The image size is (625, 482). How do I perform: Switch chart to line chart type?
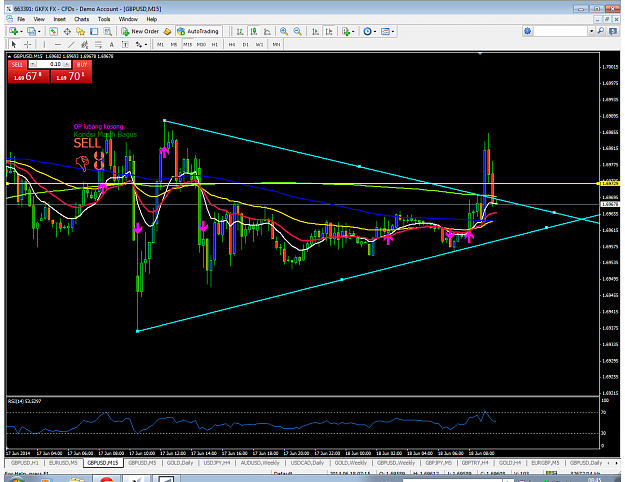pyautogui.click(x=267, y=31)
